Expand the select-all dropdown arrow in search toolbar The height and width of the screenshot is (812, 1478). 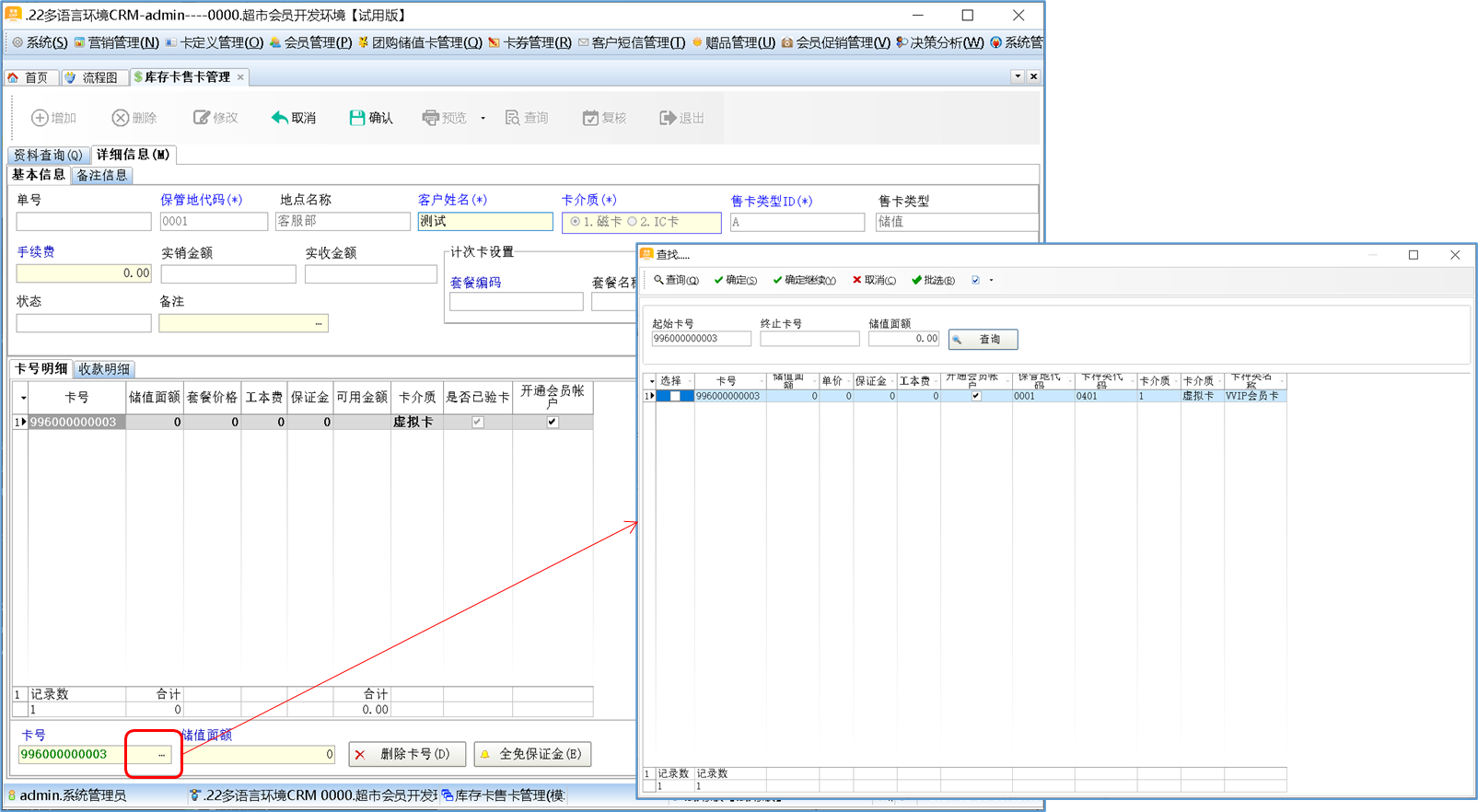click(x=991, y=280)
